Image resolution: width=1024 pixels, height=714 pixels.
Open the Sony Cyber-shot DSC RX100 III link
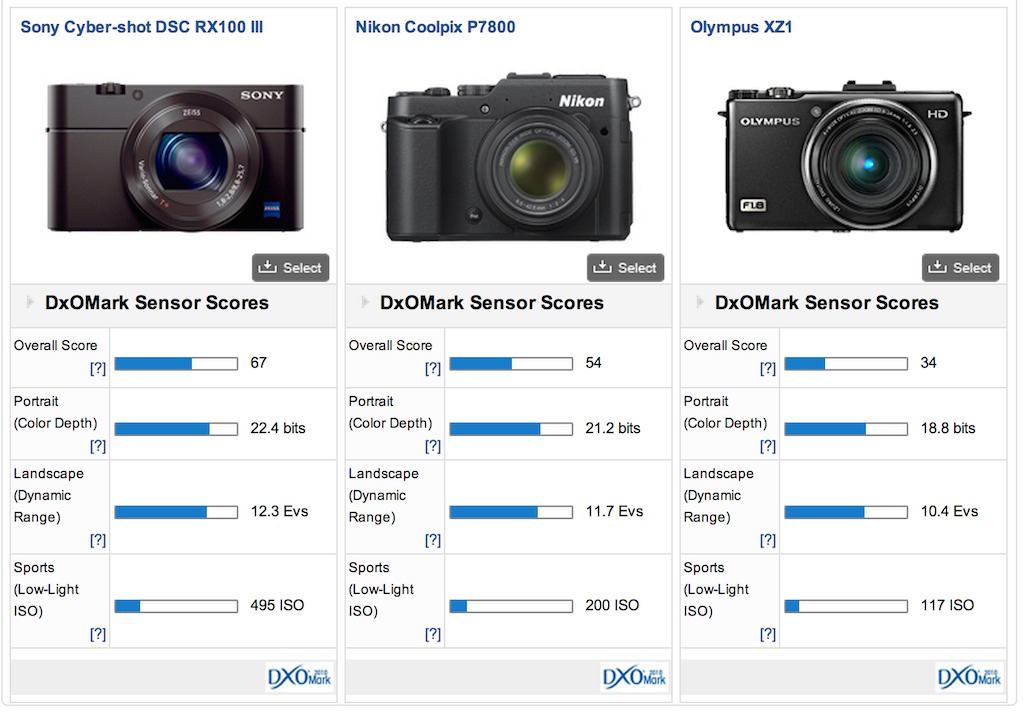pos(142,27)
